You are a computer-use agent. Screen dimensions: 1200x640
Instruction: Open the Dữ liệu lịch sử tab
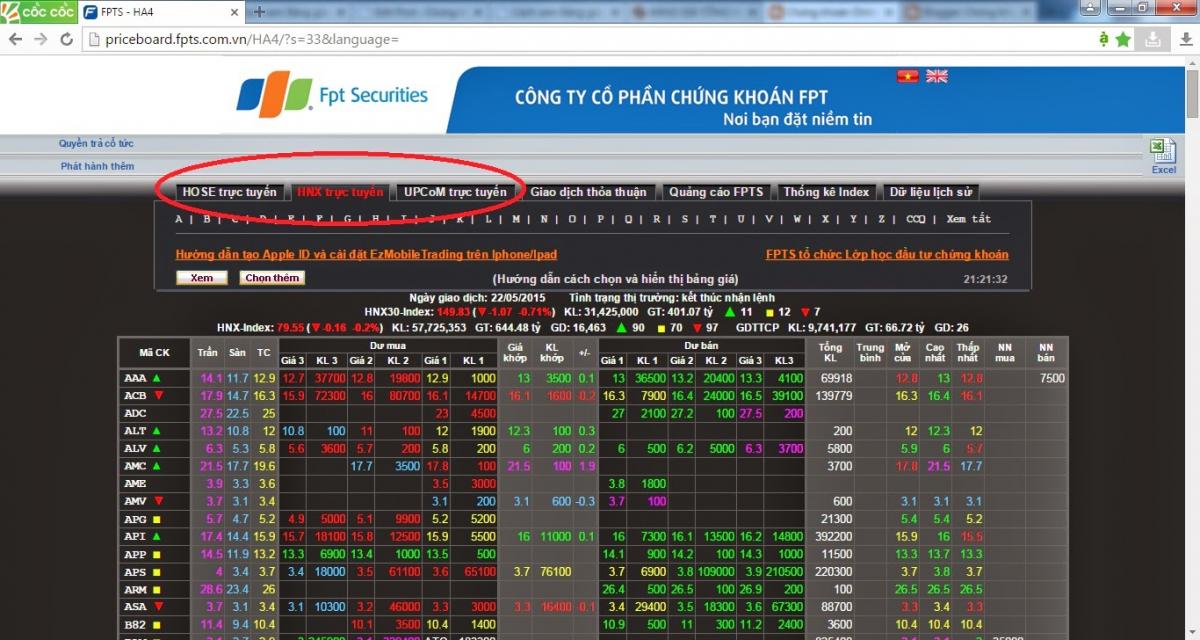click(930, 192)
